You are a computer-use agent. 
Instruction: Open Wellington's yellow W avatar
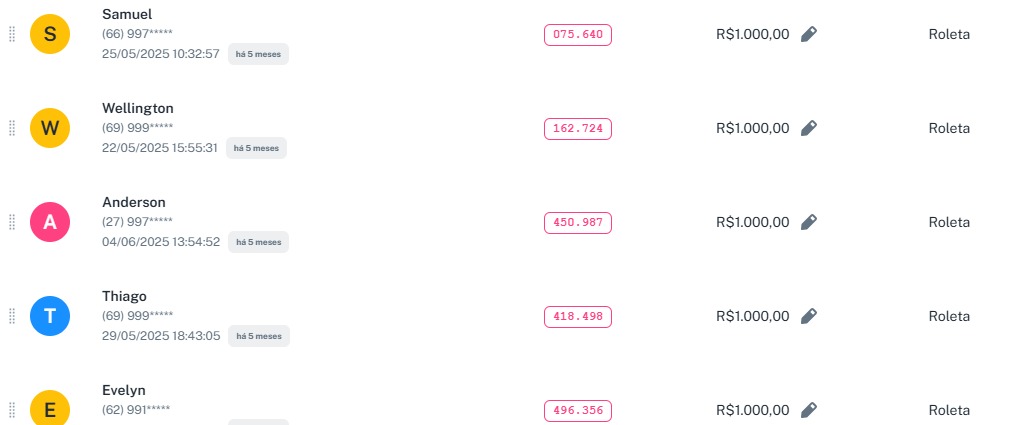(50, 128)
